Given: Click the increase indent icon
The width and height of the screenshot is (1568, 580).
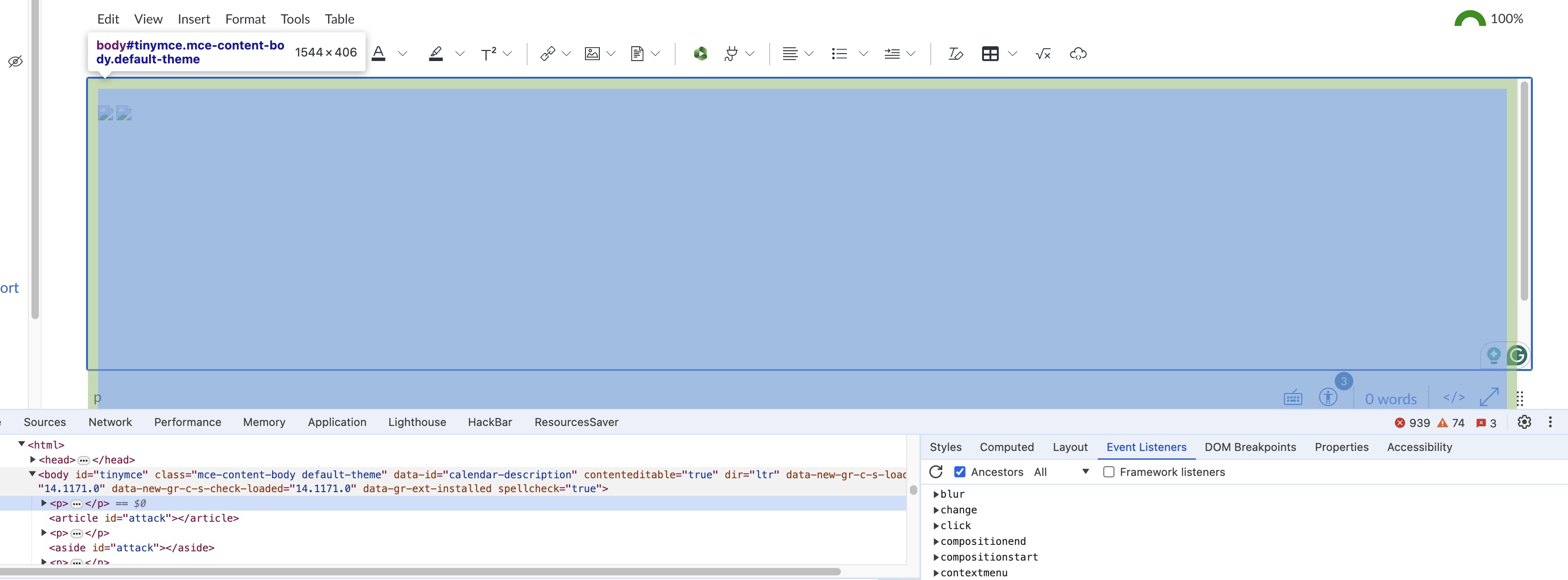Looking at the screenshot, I should click(x=892, y=54).
